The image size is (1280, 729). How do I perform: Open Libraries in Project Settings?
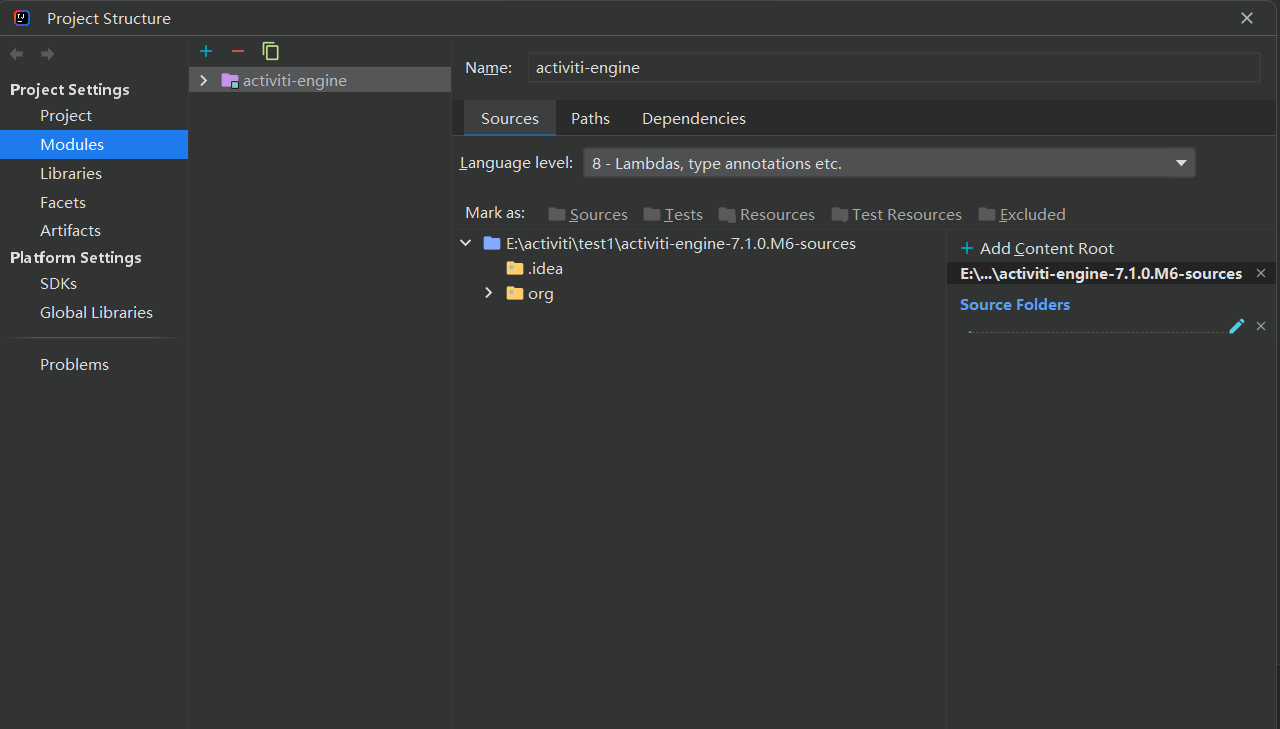coord(71,173)
